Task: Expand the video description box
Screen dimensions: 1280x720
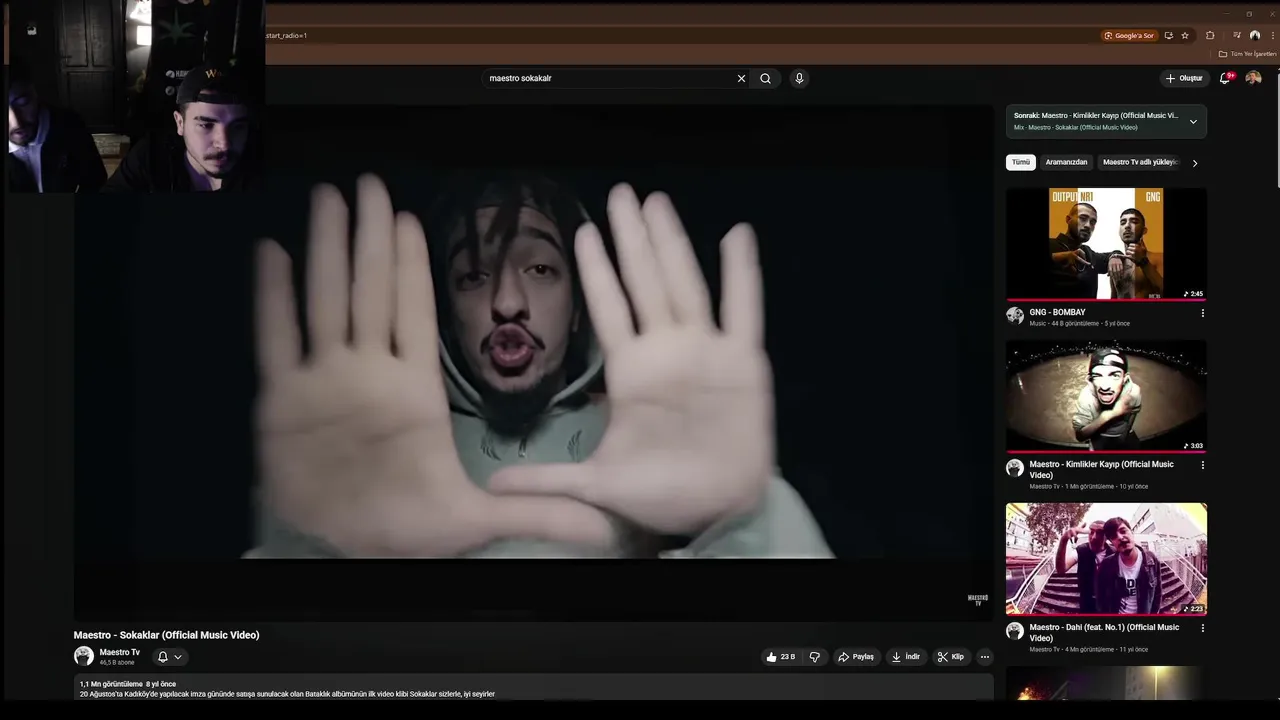Action: (534, 687)
